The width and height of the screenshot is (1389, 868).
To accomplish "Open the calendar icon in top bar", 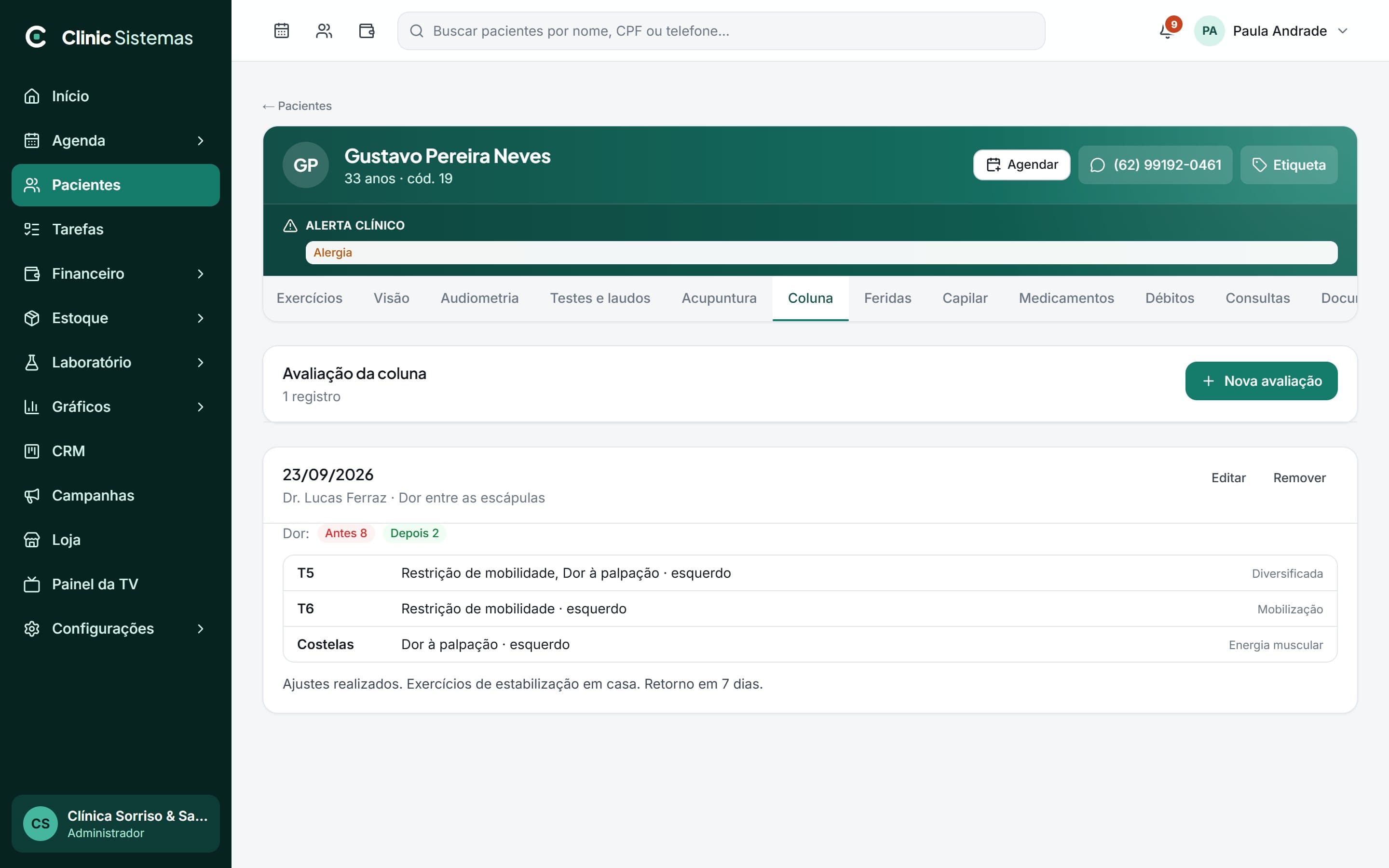I will tap(281, 30).
